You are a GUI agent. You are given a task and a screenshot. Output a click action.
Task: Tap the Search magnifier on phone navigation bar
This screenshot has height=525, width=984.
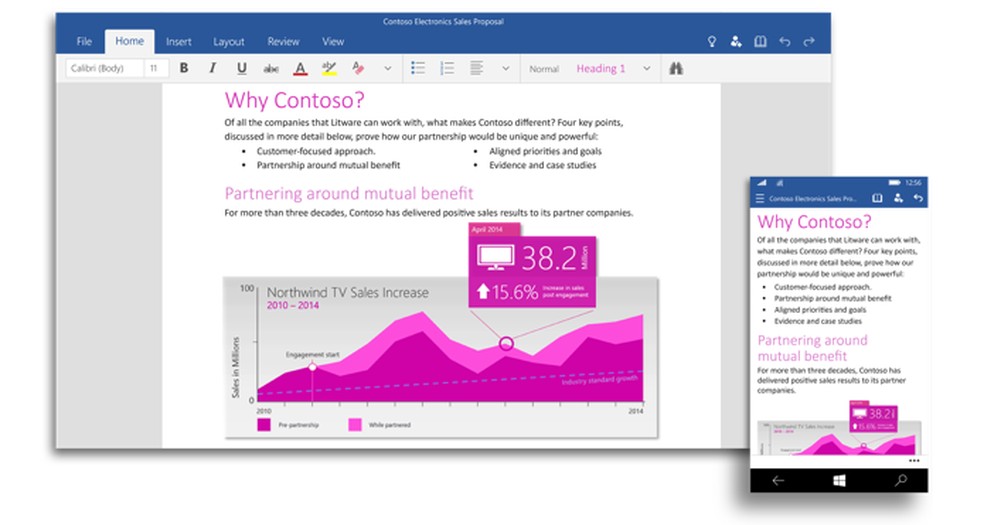pyautogui.click(x=901, y=480)
